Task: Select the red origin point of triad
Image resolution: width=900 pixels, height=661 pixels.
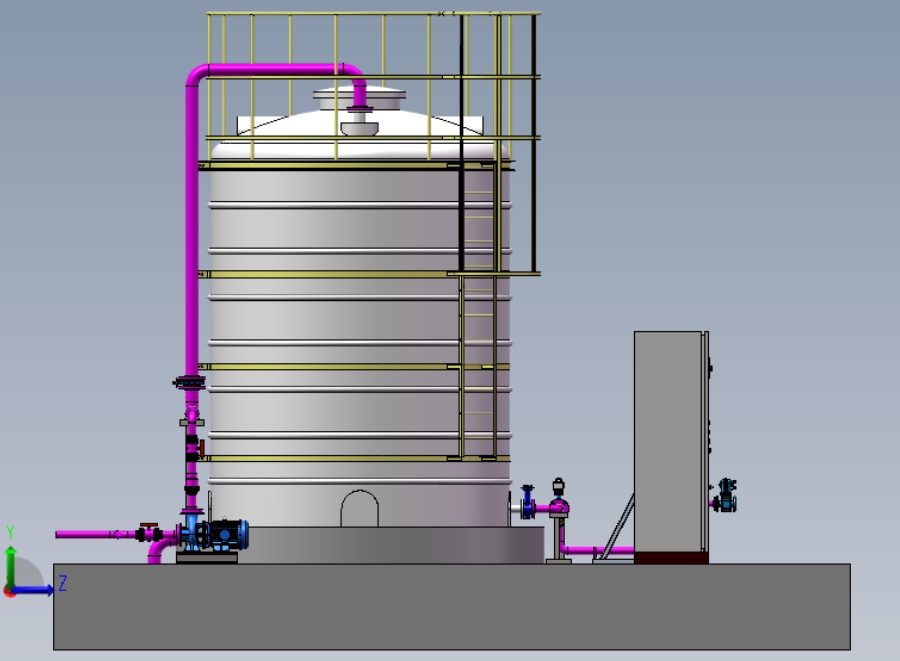Action: pos(9,592)
